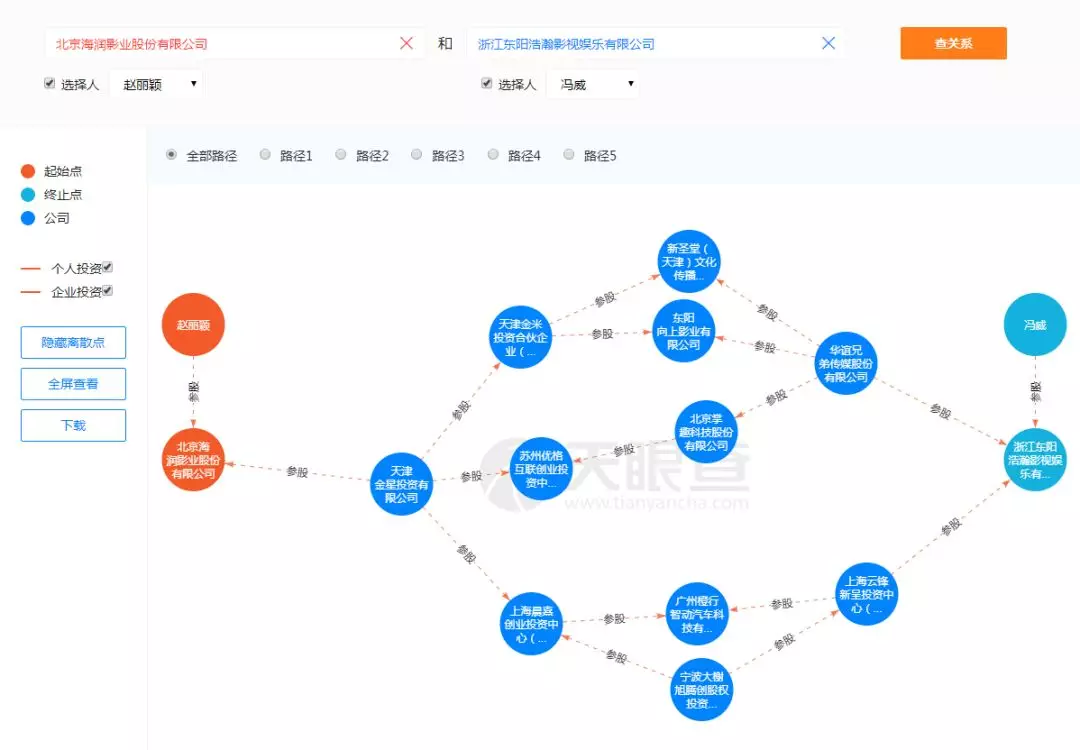Click the 北京海润影业股份有限公司 input field

(220, 44)
